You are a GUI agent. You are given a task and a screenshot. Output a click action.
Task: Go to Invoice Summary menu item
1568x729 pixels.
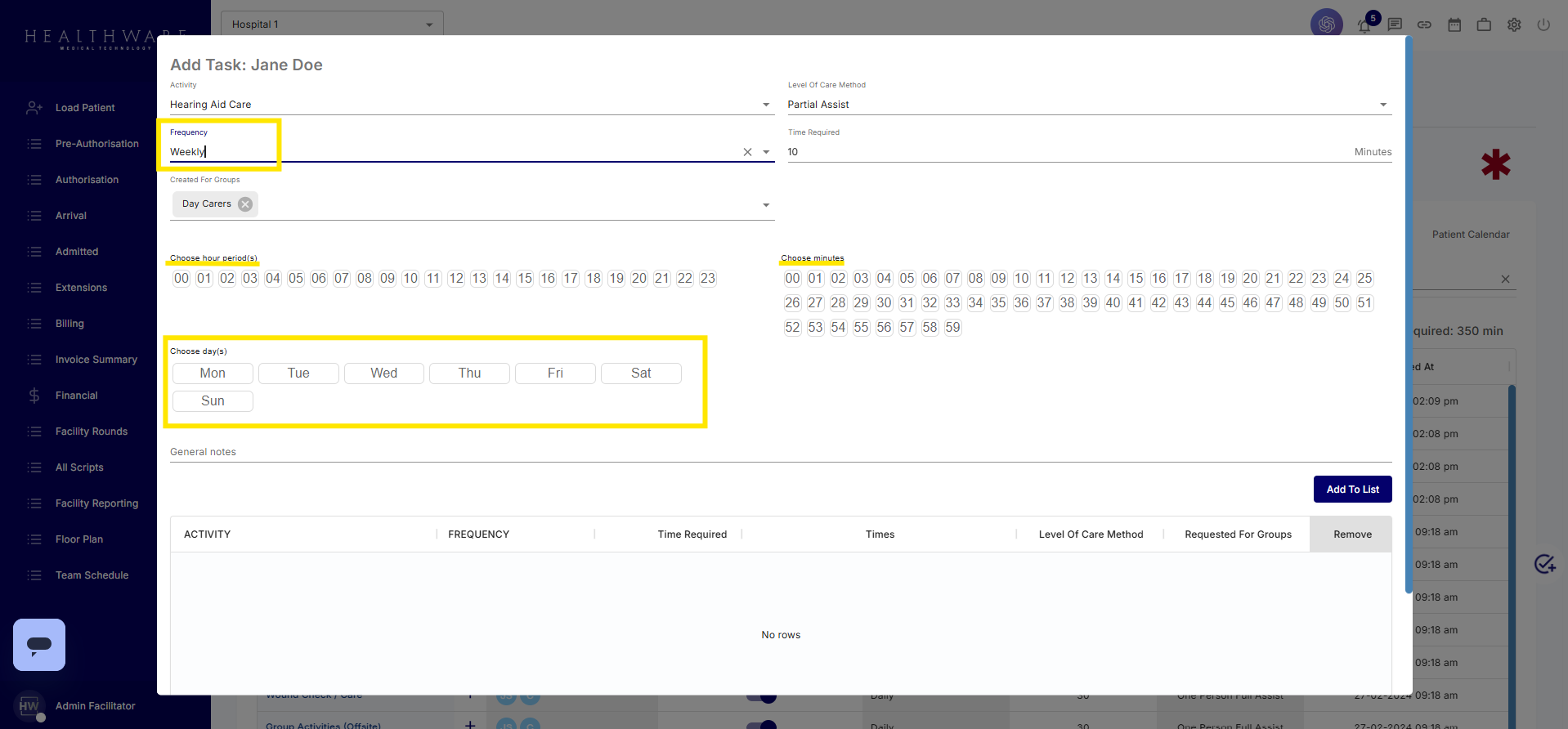pyautogui.click(x=96, y=360)
